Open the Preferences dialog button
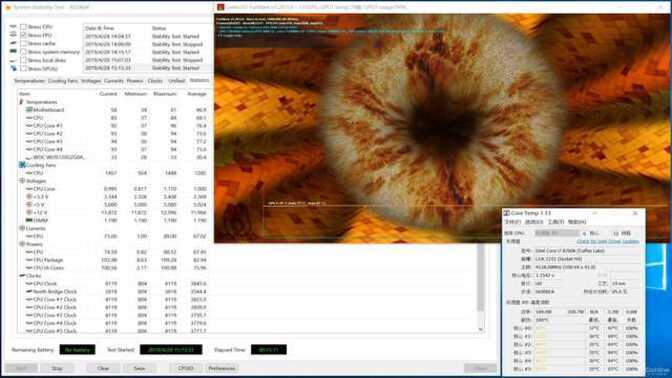 [222, 368]
